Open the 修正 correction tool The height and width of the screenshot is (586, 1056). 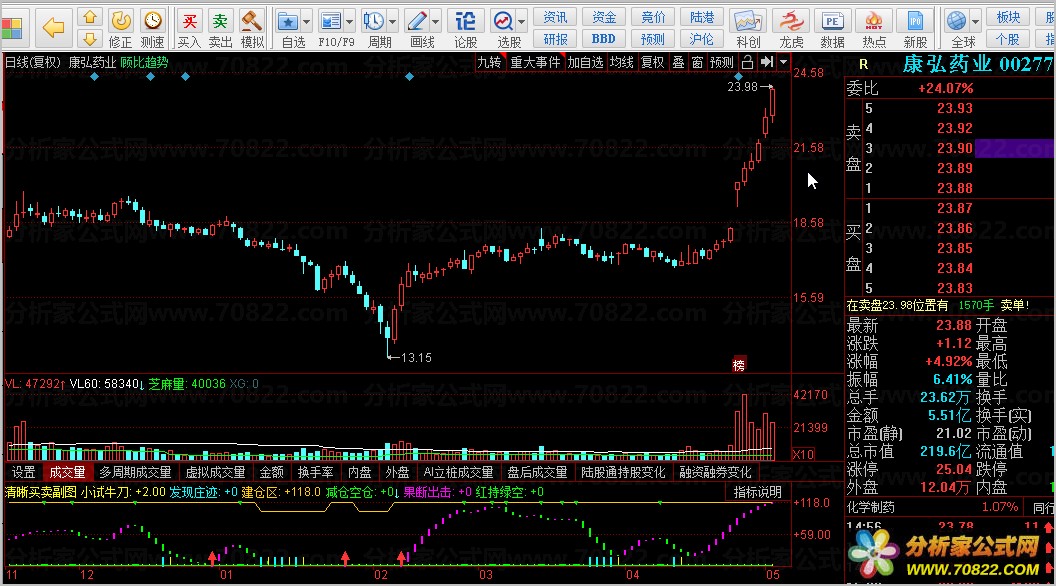121,28
